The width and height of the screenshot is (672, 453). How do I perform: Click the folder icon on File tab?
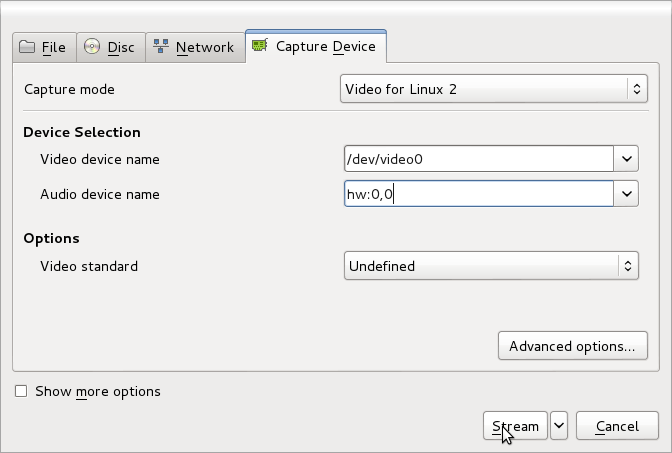click(x=27, y=47)
